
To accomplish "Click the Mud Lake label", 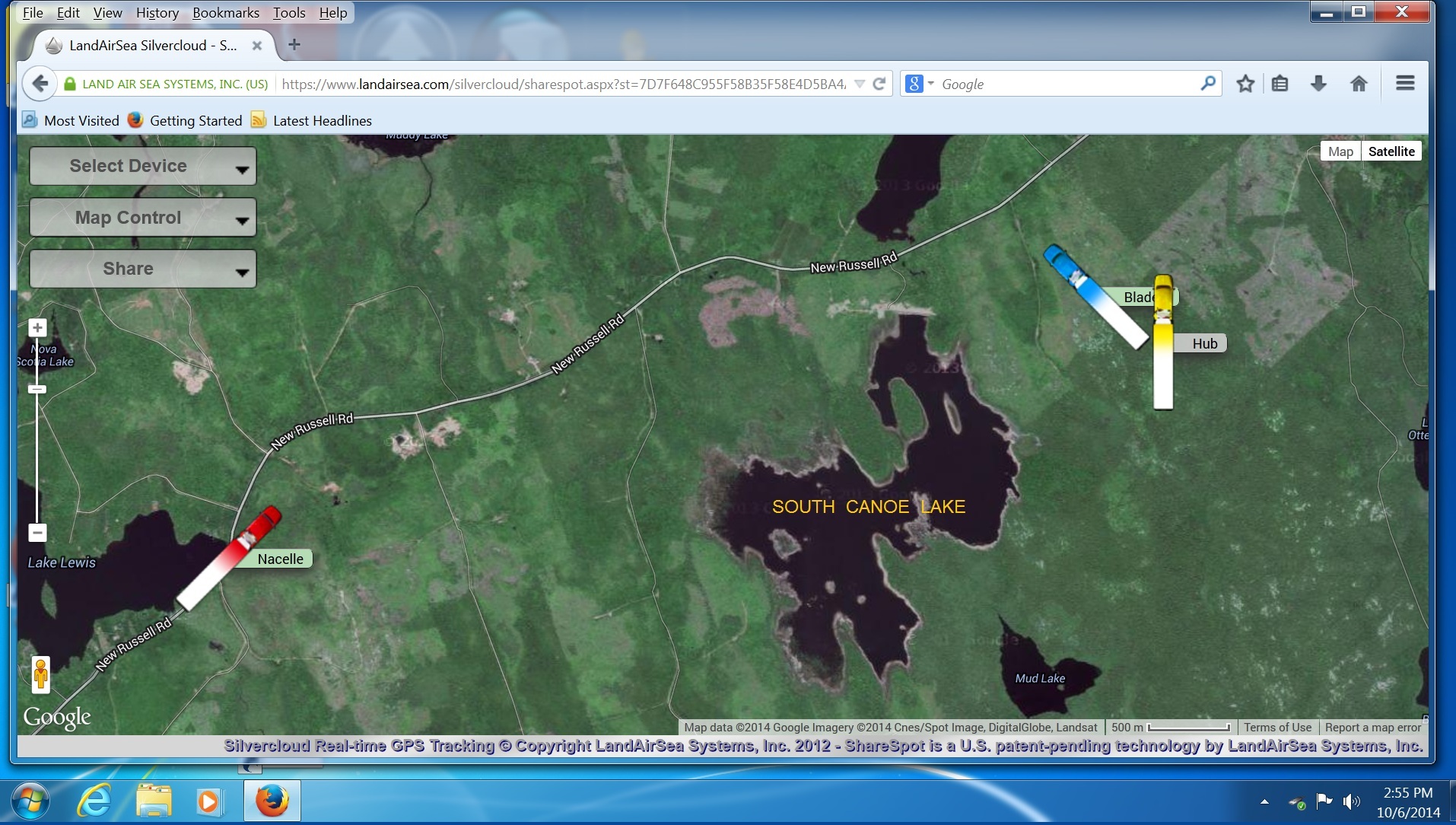I will 1040,678.
